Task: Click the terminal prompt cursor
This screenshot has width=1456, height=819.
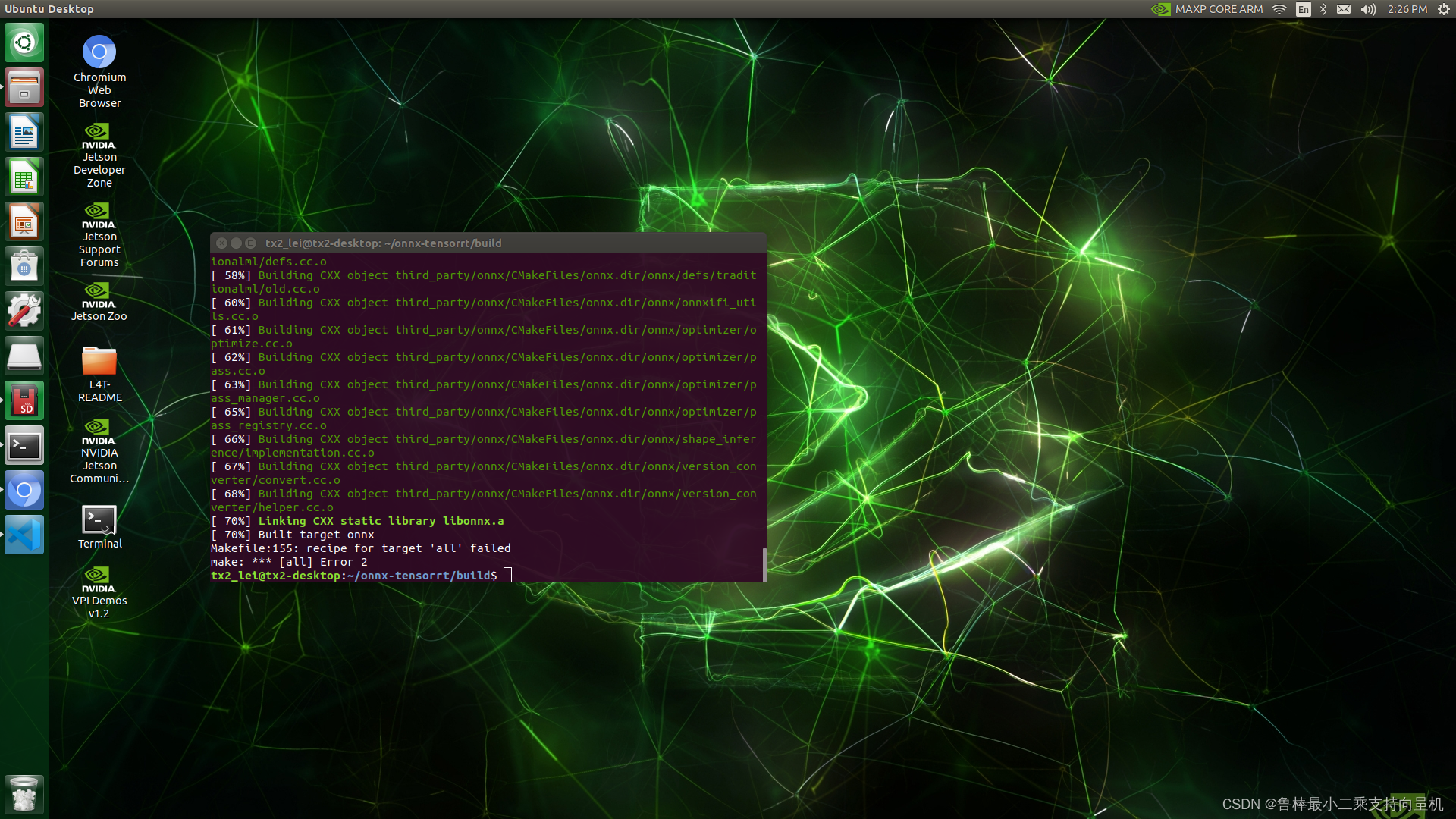Action: click(x=508, y=576)
